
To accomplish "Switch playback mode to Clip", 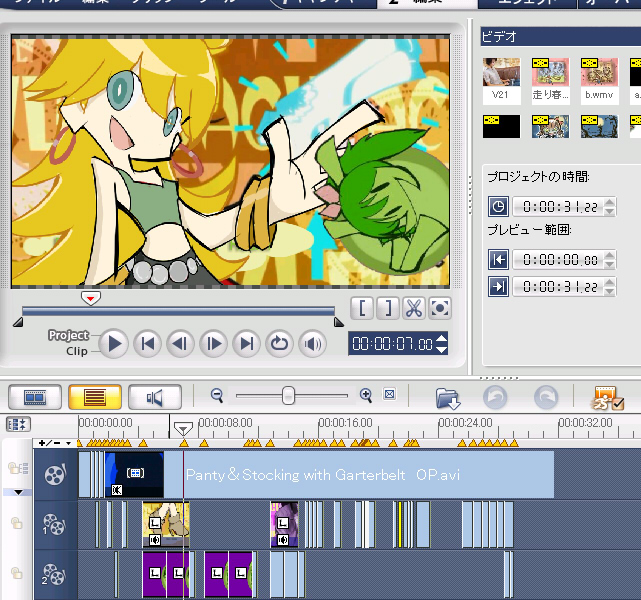I will 77,351.
